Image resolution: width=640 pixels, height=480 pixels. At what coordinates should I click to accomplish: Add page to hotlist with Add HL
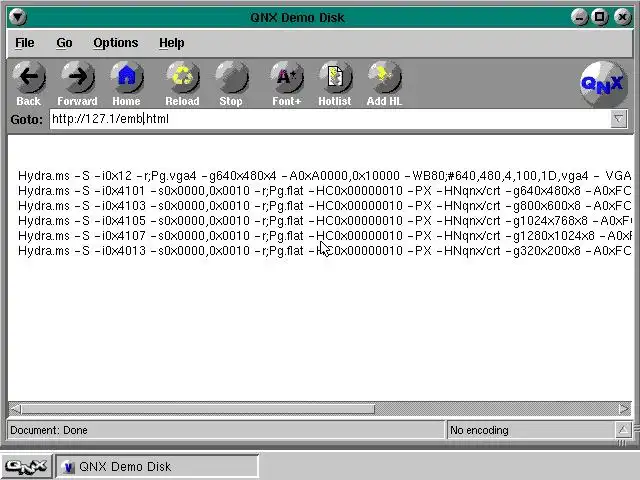pos(384,84)
